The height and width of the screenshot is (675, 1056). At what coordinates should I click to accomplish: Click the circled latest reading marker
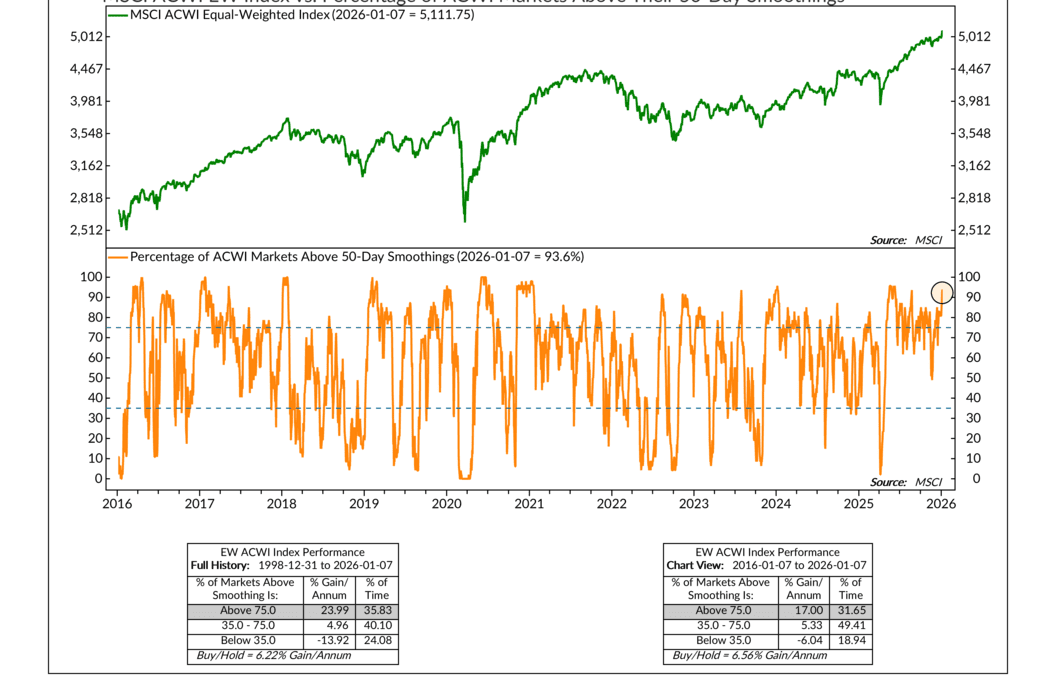coord(942,293)
